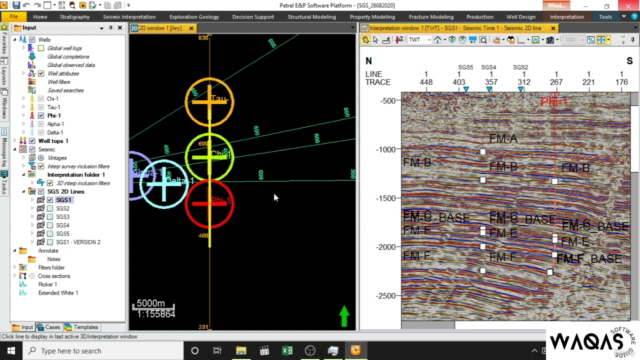
Task: Open the Seismic Interpretation ribbon tab
Action: (x=129, y=17)
